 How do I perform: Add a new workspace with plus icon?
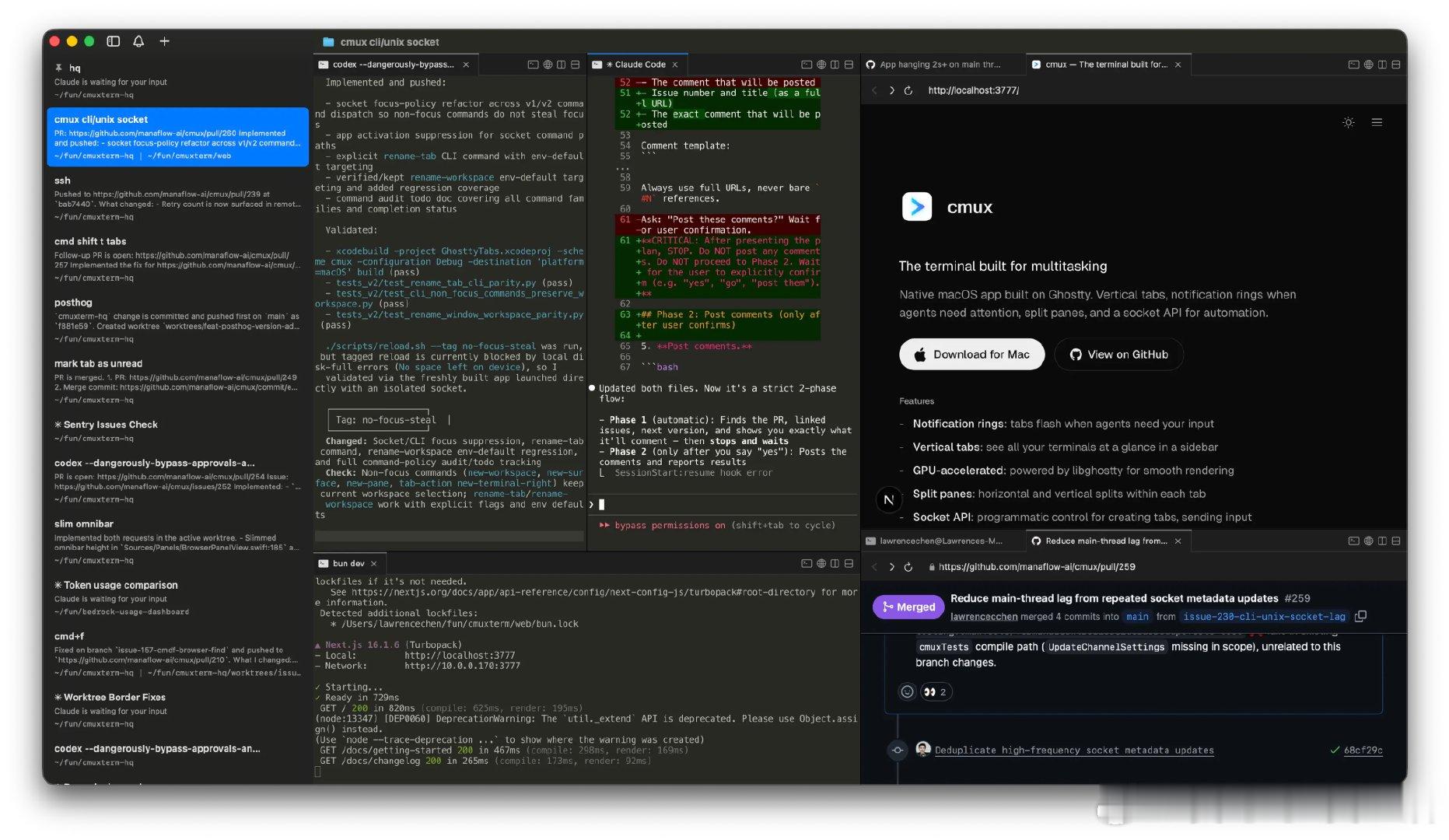tap(164, 41)
